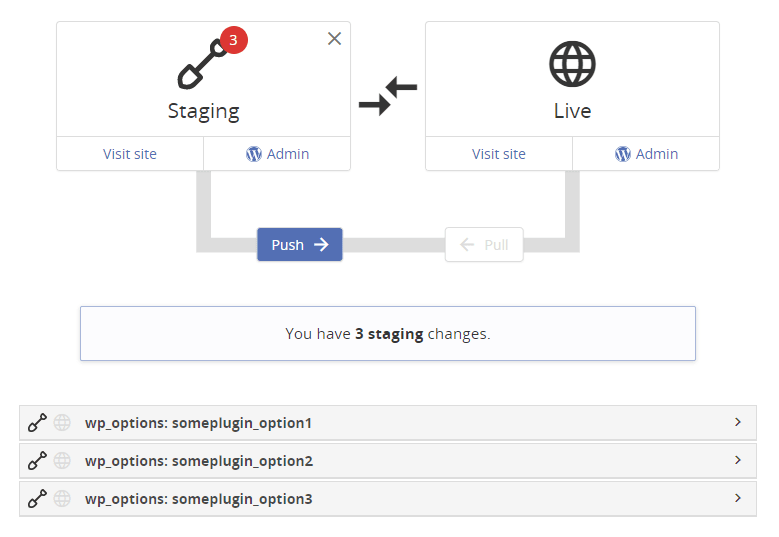The width and height of the screenshot is (779, 537).
Task: Expand the someplugin_option1 row chevron
Action: pyautogui.click(x=738, y=422)
